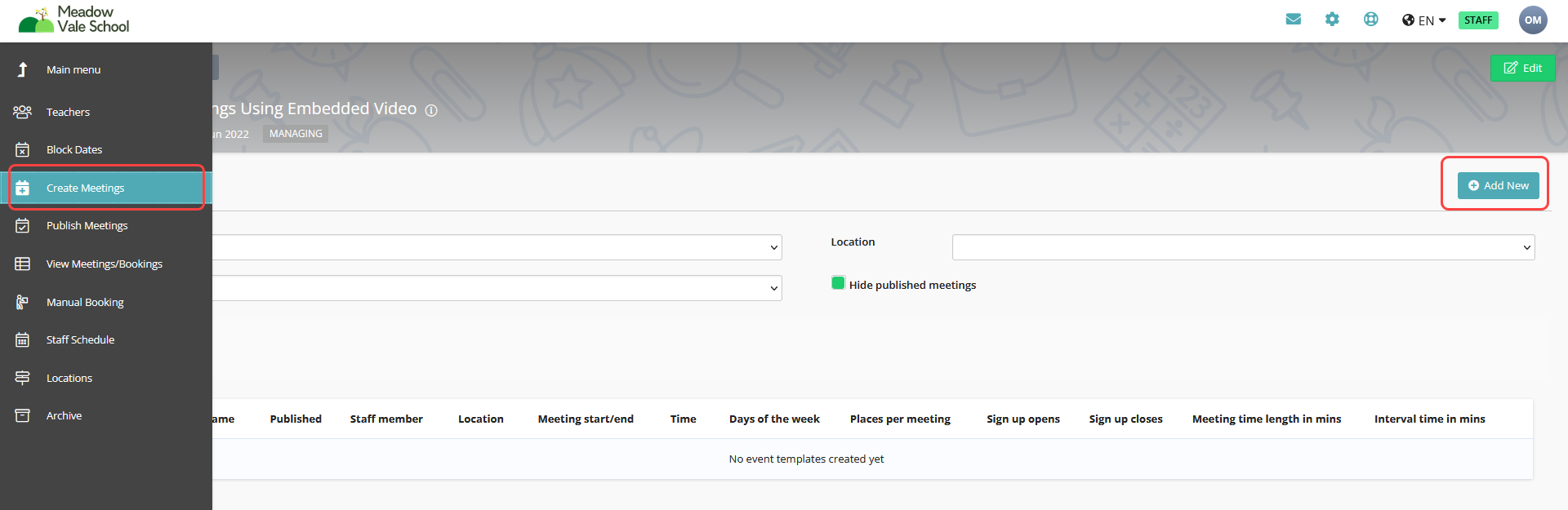
Task: Click the help lifebuoy icon
Action: coord(1370,20)
